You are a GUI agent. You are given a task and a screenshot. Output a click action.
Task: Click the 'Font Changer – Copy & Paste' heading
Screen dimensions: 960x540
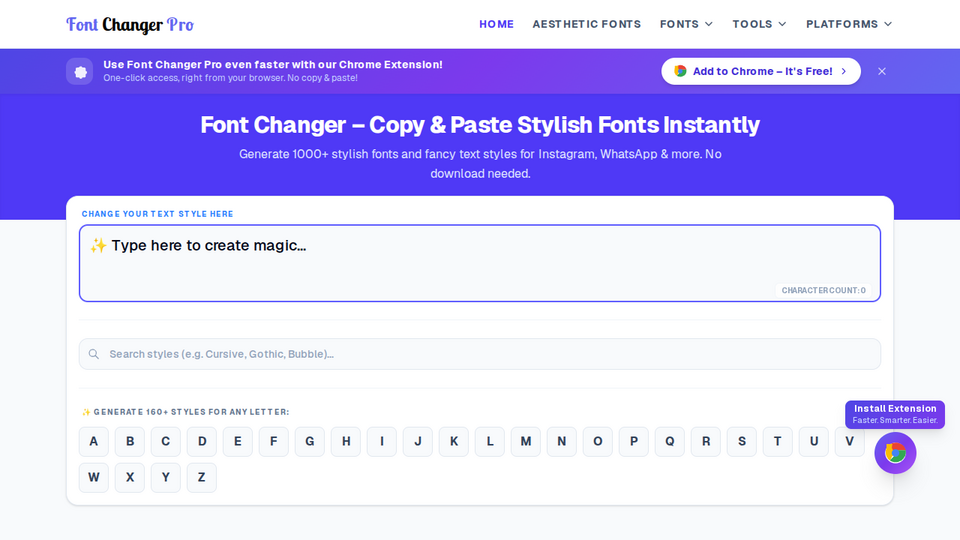(480, 125)
